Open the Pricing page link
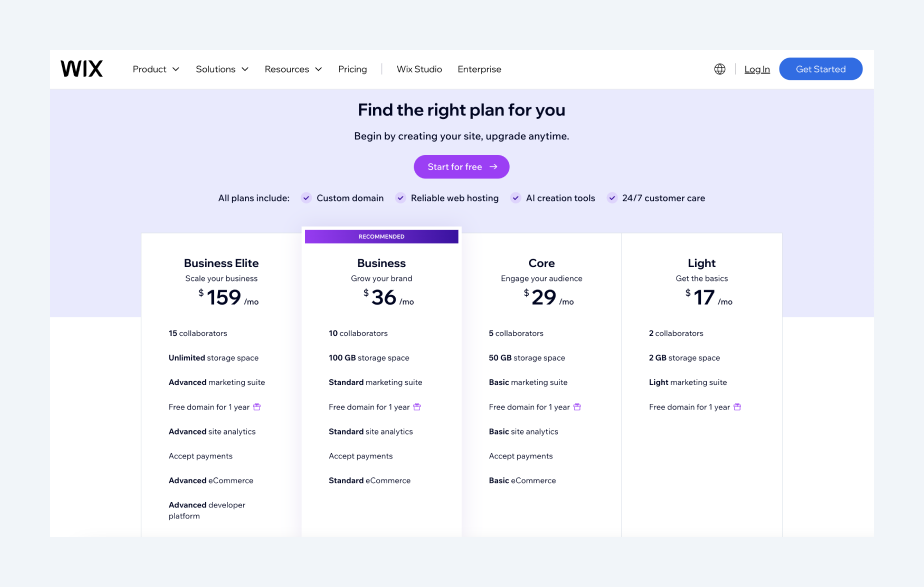This screenshot has height=587, width=924. click(352, 69)
